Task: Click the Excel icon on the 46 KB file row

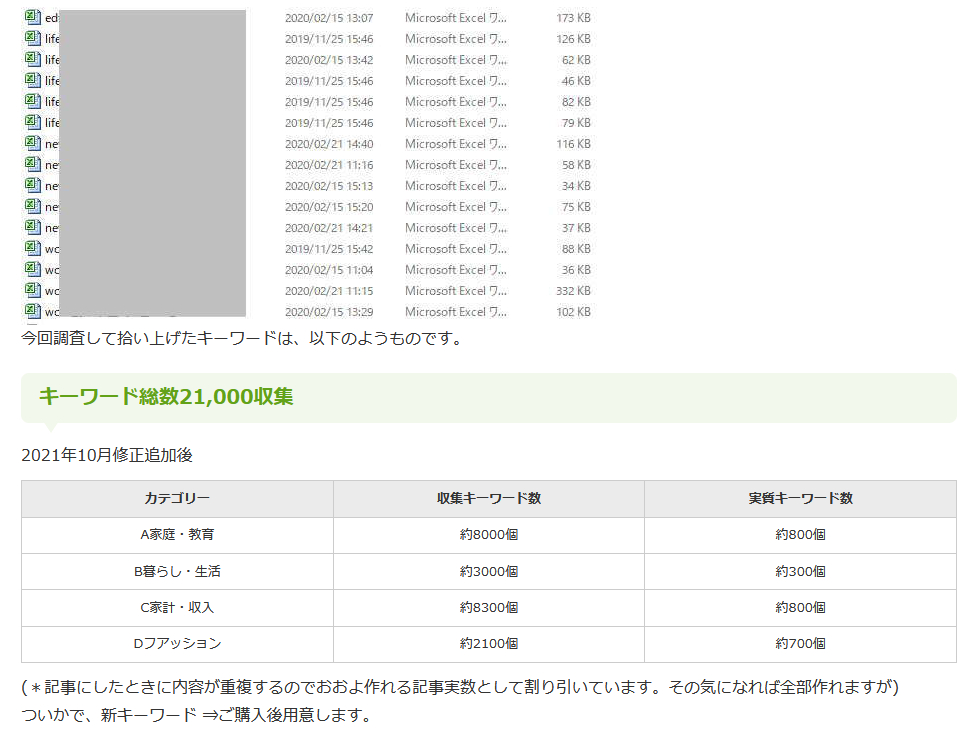Action: coord(30,80)
